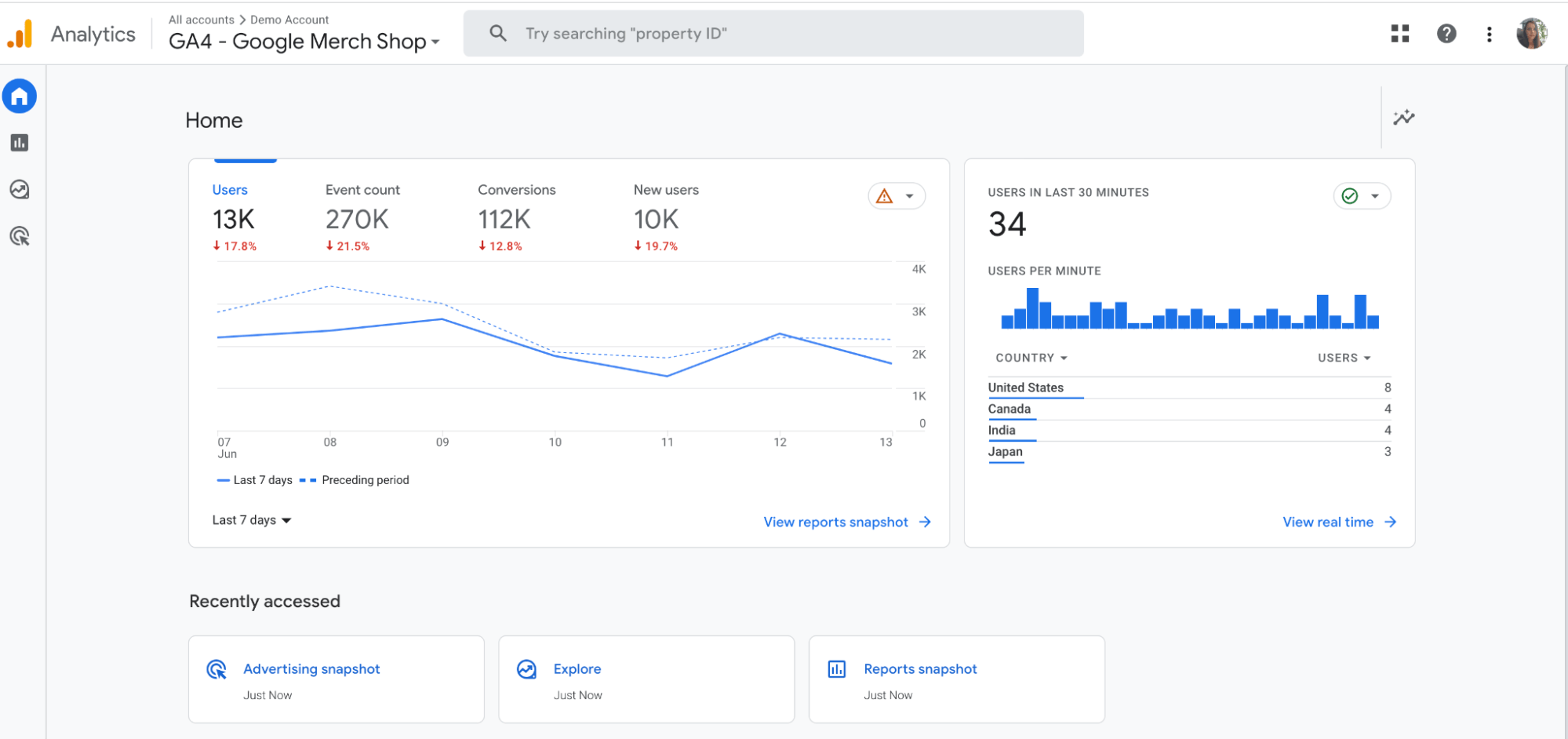Image resolution: width=1568 pixels, height=739 pixels.
Task: Open the Google apps grid icon
Action: click(x=1400, y=34)
